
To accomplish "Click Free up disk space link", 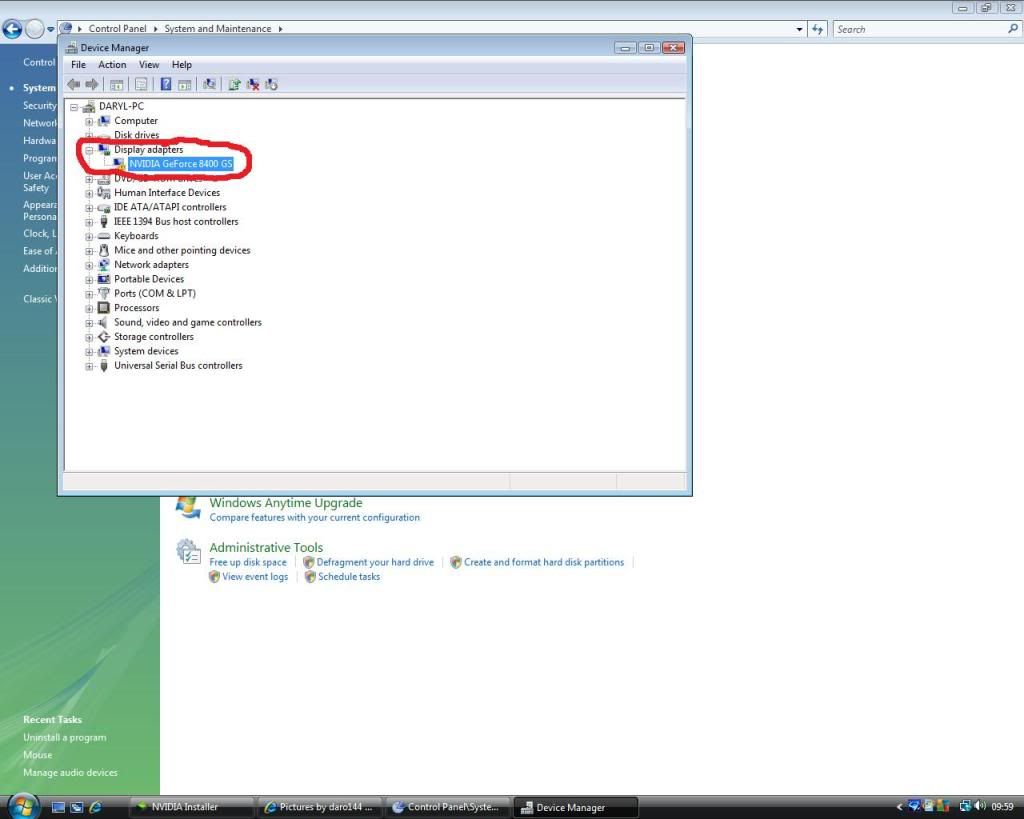I will 248,562.
